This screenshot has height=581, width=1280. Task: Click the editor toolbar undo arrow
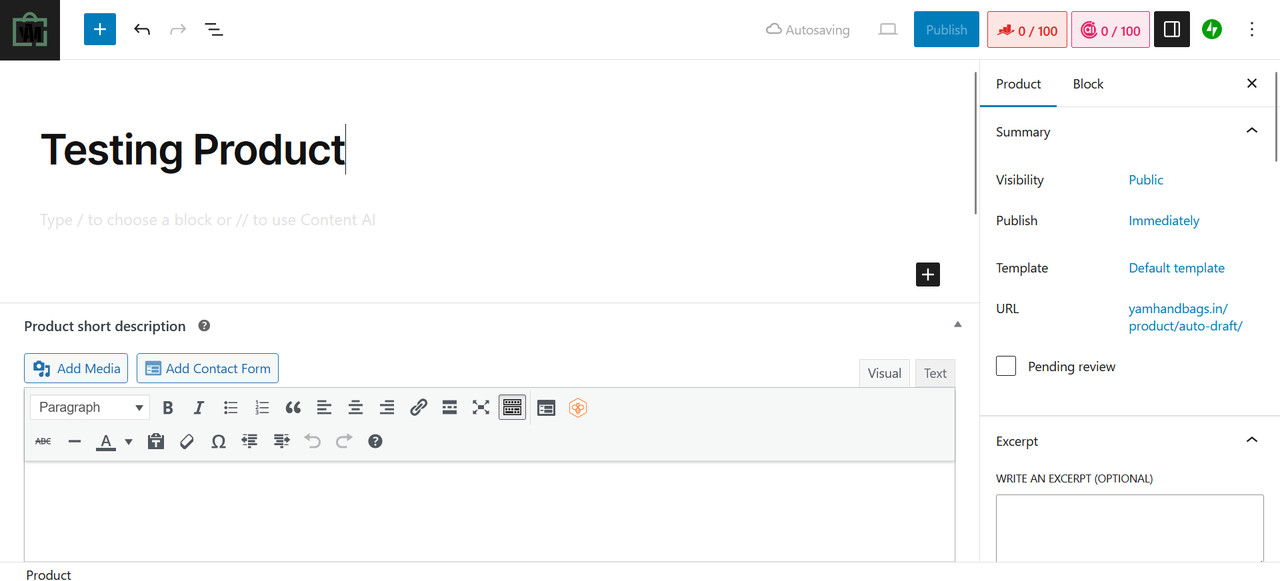tap(313, 441)
